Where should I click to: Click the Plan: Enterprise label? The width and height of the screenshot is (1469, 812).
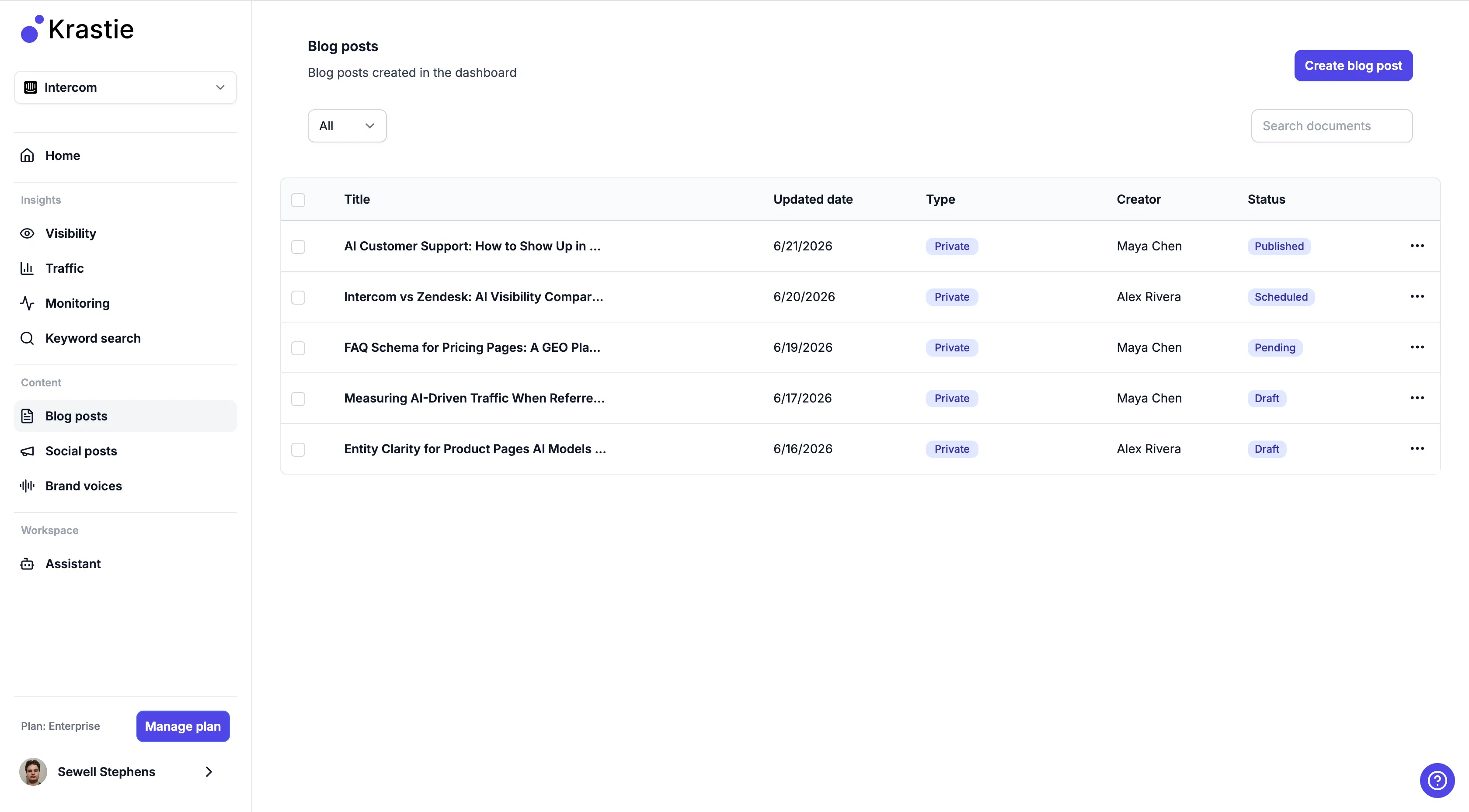coord(60,726)
